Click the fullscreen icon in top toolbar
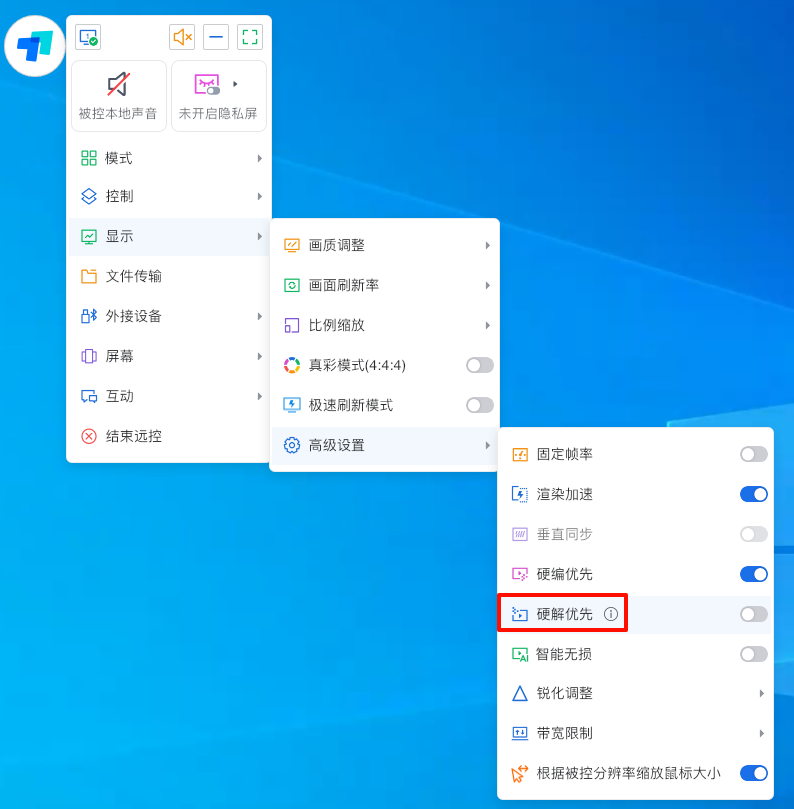The height and width of the screenshot is (809, 794). [250, 37]
